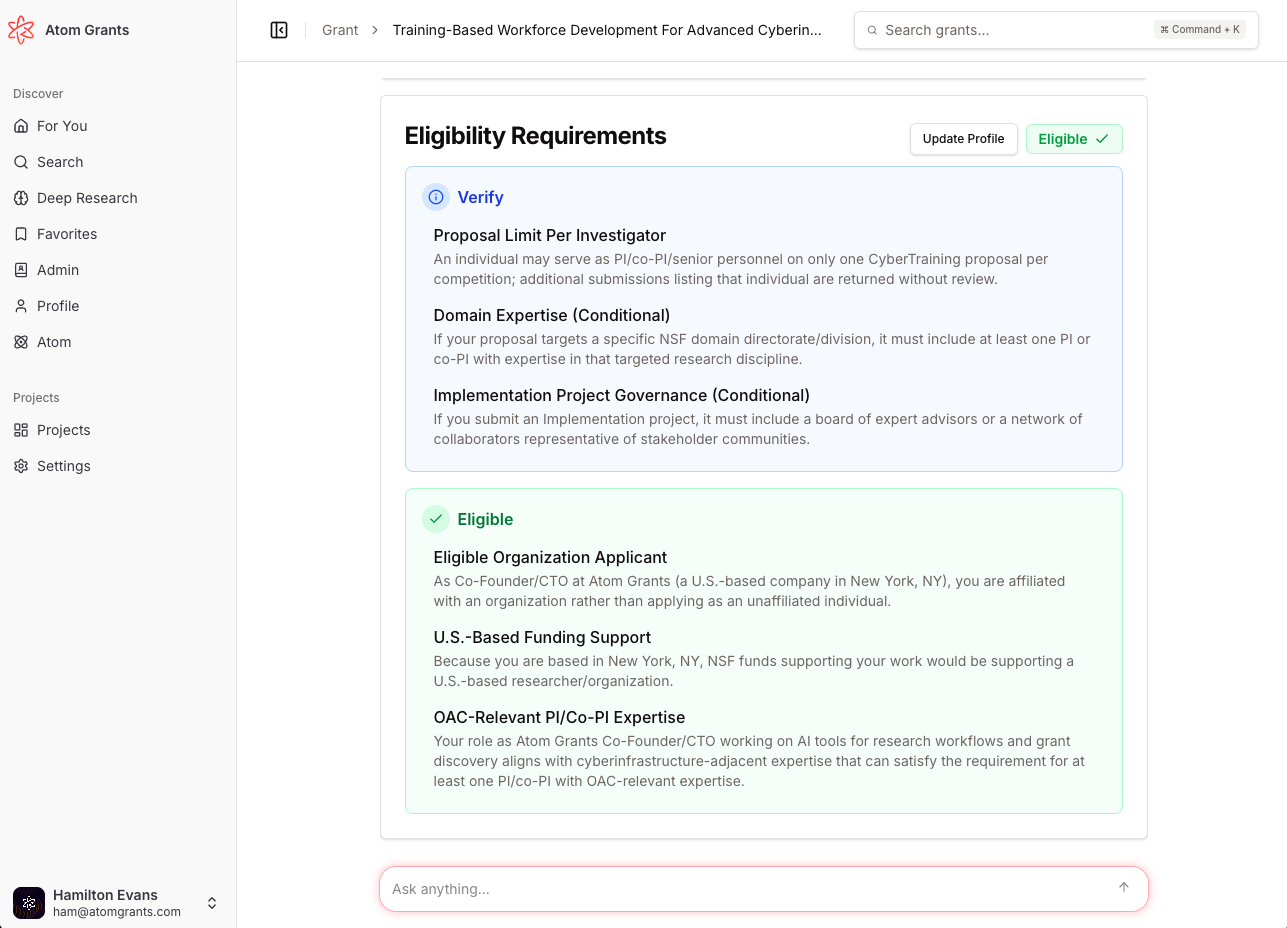Click the magnifier icon in Search grants field
This screenshot has height=928, width=1287.
[x=872, y=30]
